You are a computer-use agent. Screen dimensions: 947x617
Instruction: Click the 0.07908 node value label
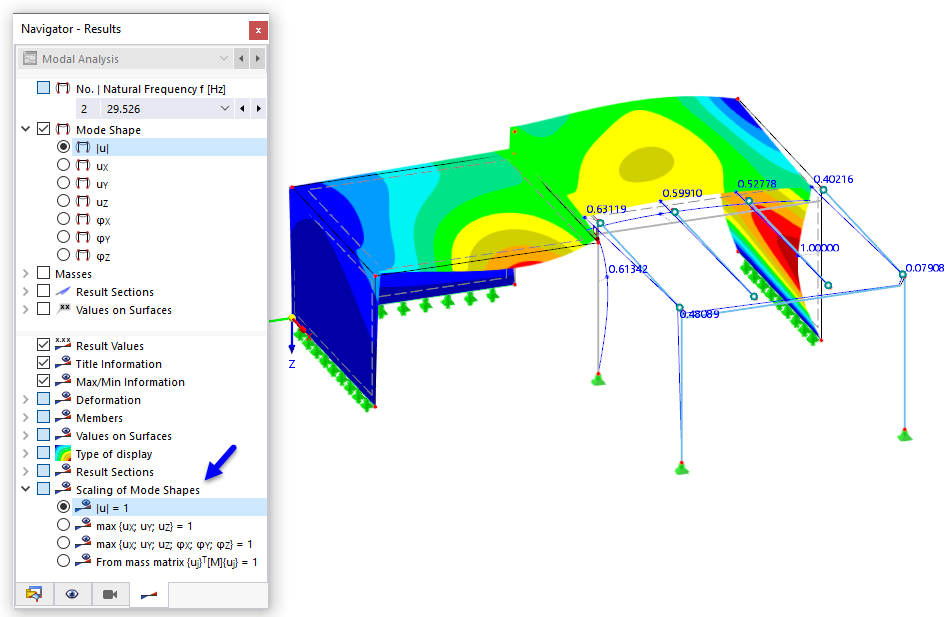925,267
